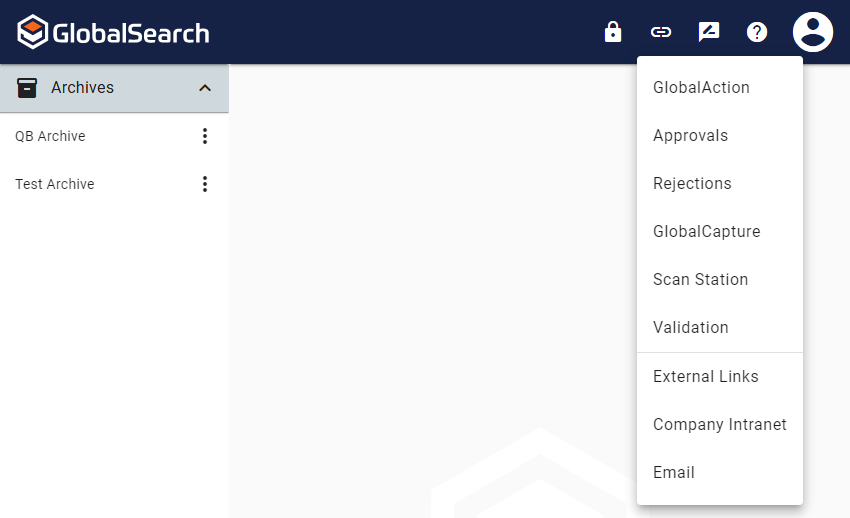Screen dimensions: 850x518
Task: Open QB Archive three-dot options menu
Action: pyautogui.click(x=205, y=136)
